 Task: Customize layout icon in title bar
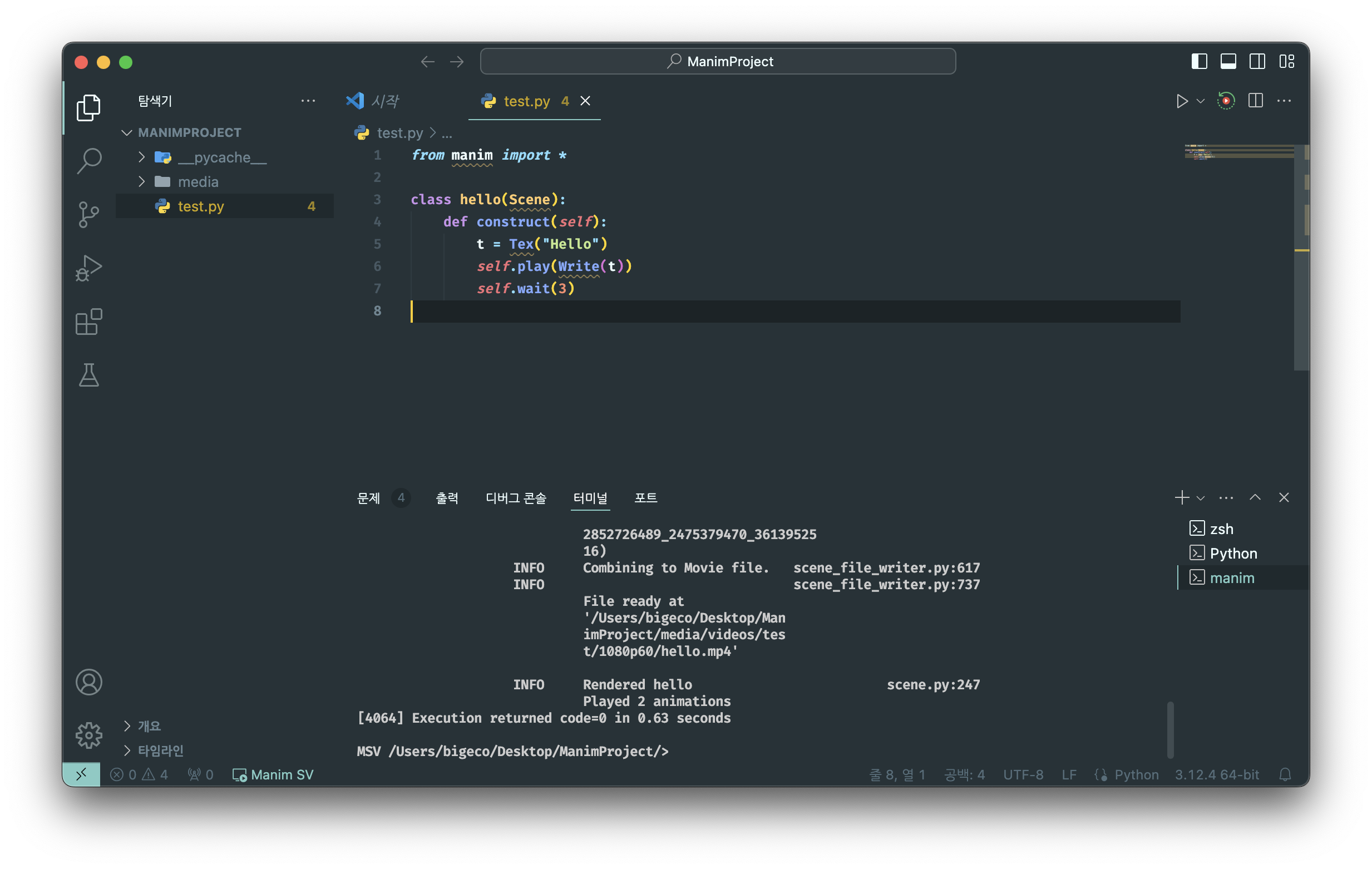(x=1286, y=62)
